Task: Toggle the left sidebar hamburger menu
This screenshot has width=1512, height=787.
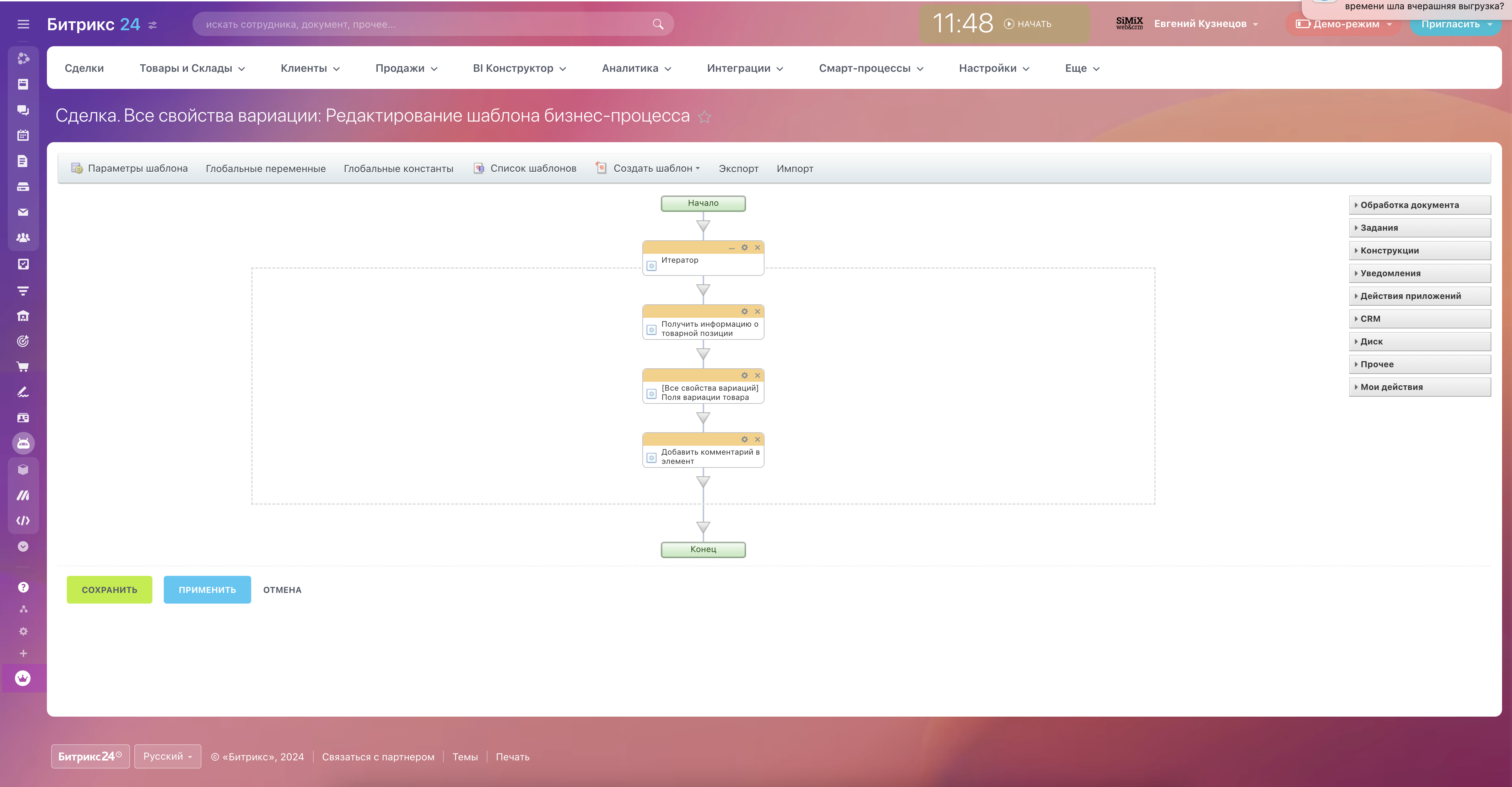Action: click(23, 24)
